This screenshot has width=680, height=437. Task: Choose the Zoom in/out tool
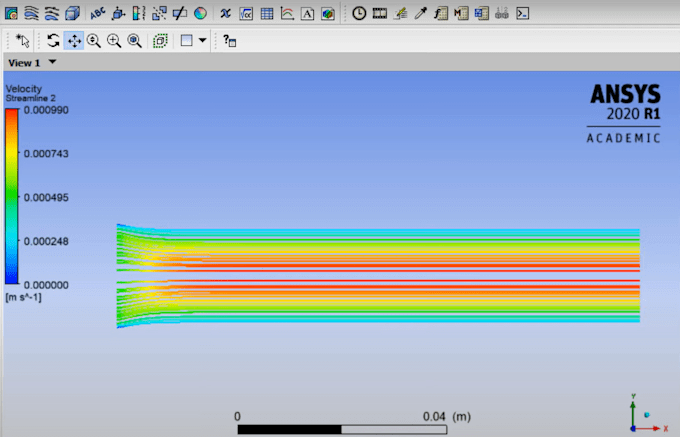point(94,41)
